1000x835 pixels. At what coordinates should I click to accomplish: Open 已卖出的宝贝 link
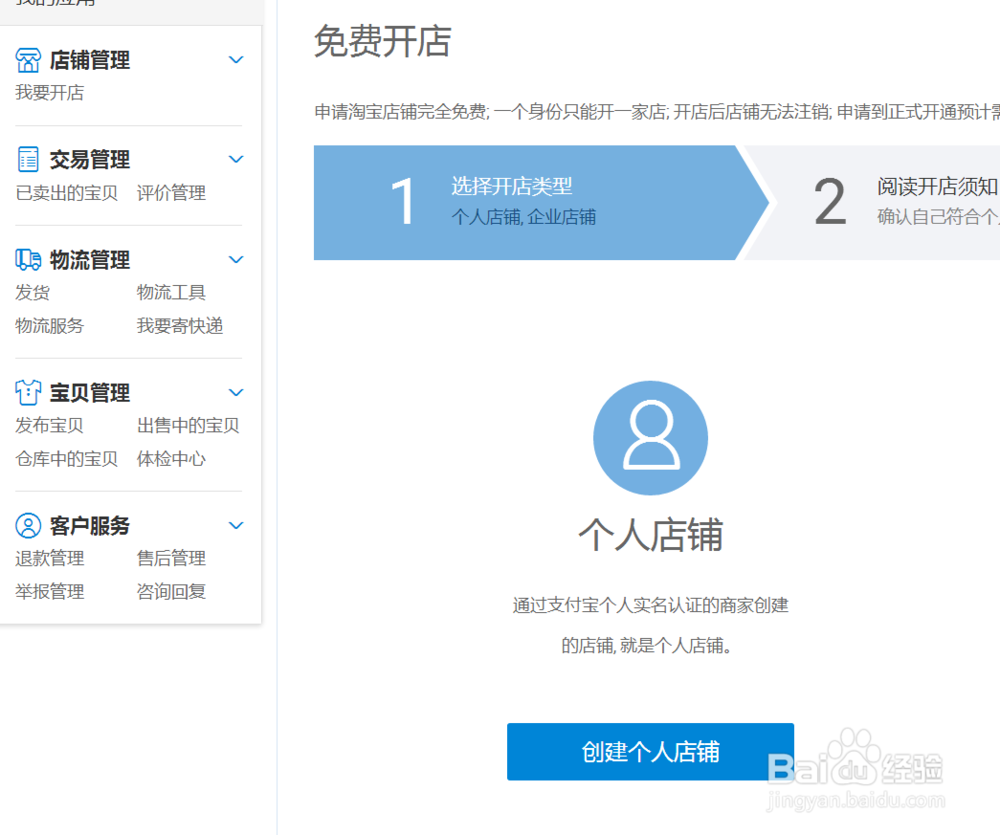tap(67, 193)
